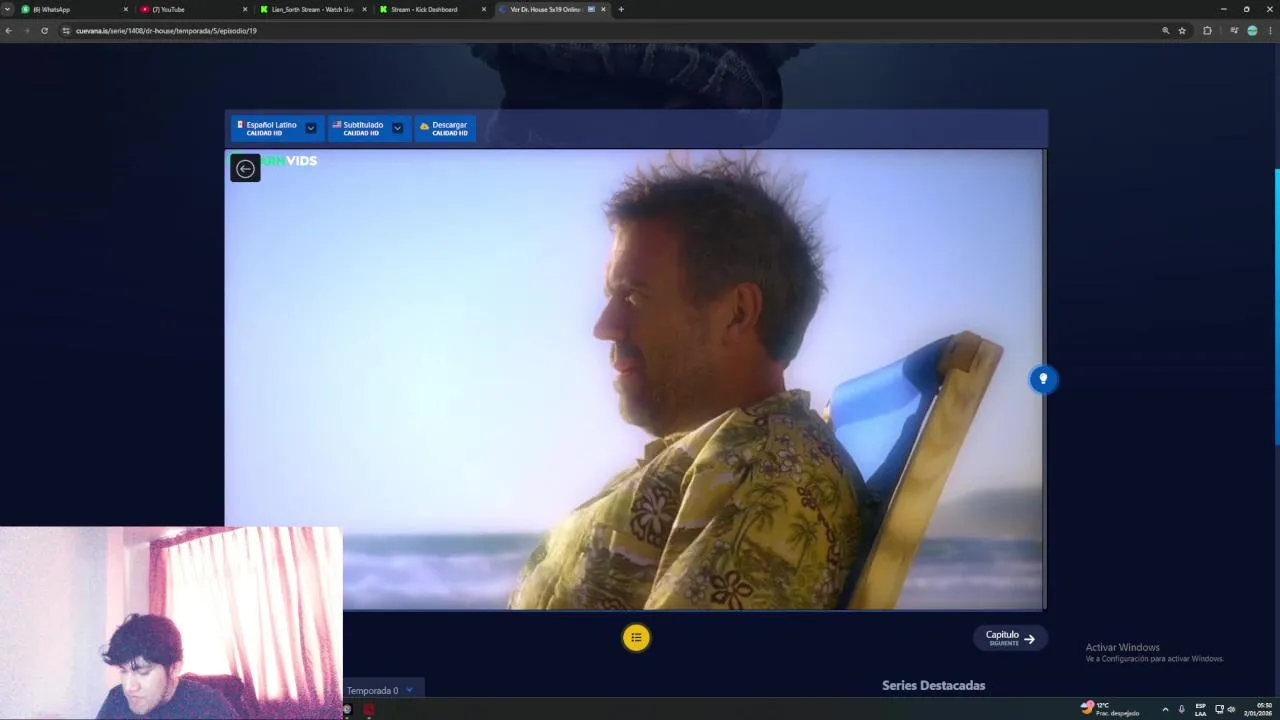Click the media playing indicator on Dr. House tab
This screenshot has width=1280, height=720.
click(x=591, y=9)
